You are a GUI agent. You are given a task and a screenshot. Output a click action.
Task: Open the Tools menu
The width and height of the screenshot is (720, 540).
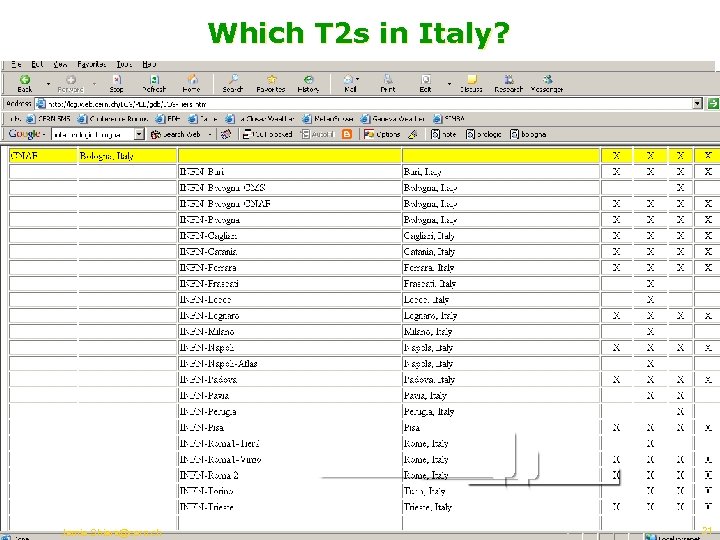click(x=124, y=64)
